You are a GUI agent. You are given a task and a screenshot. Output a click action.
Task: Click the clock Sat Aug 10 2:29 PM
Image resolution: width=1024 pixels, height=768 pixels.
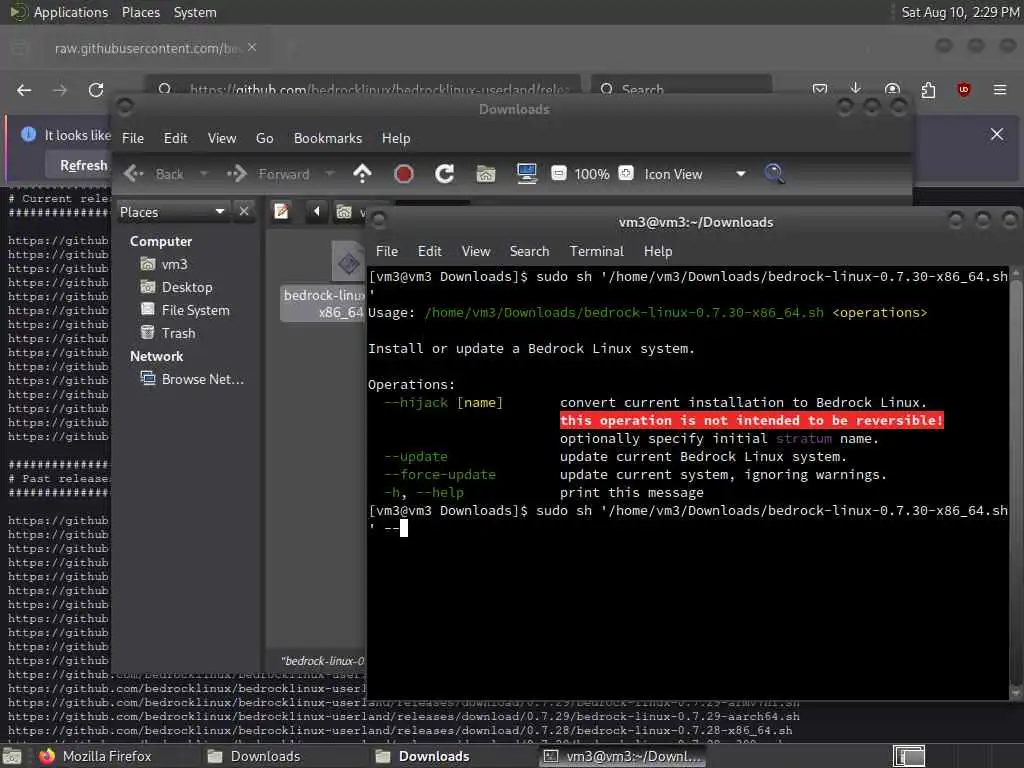(960, 12)
